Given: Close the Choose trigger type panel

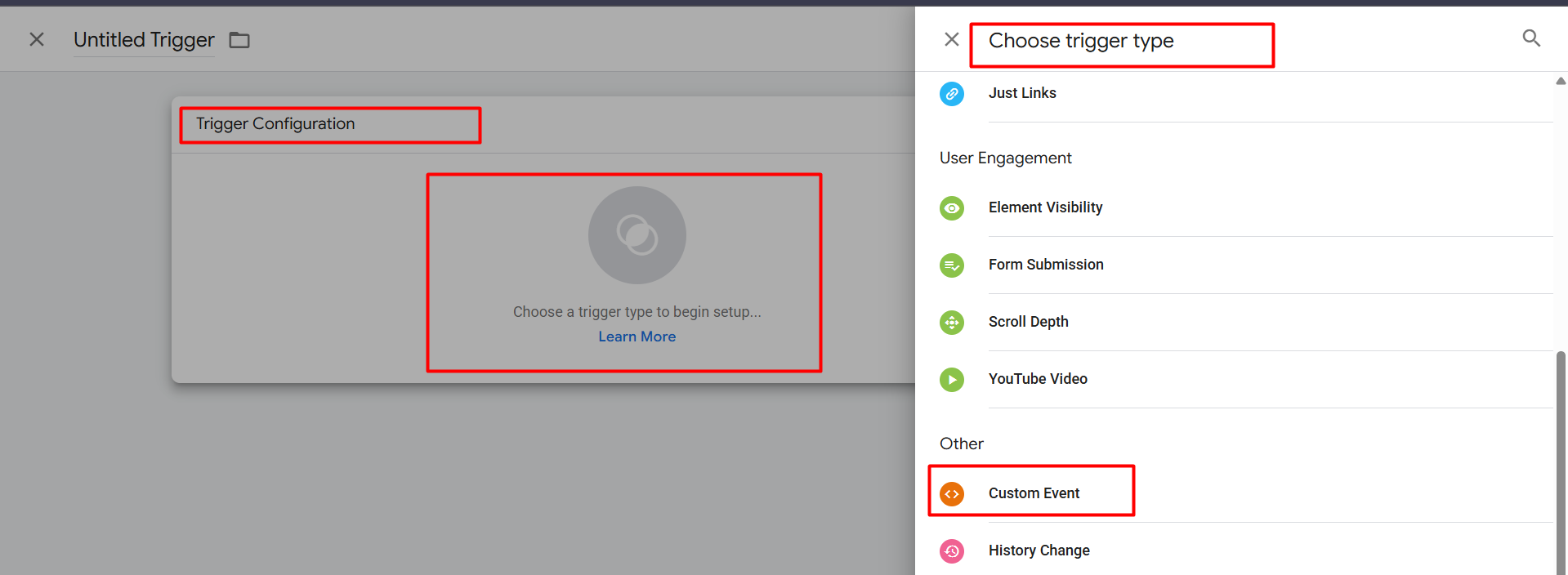Looking at the screenshot, I should coord(952,39).
